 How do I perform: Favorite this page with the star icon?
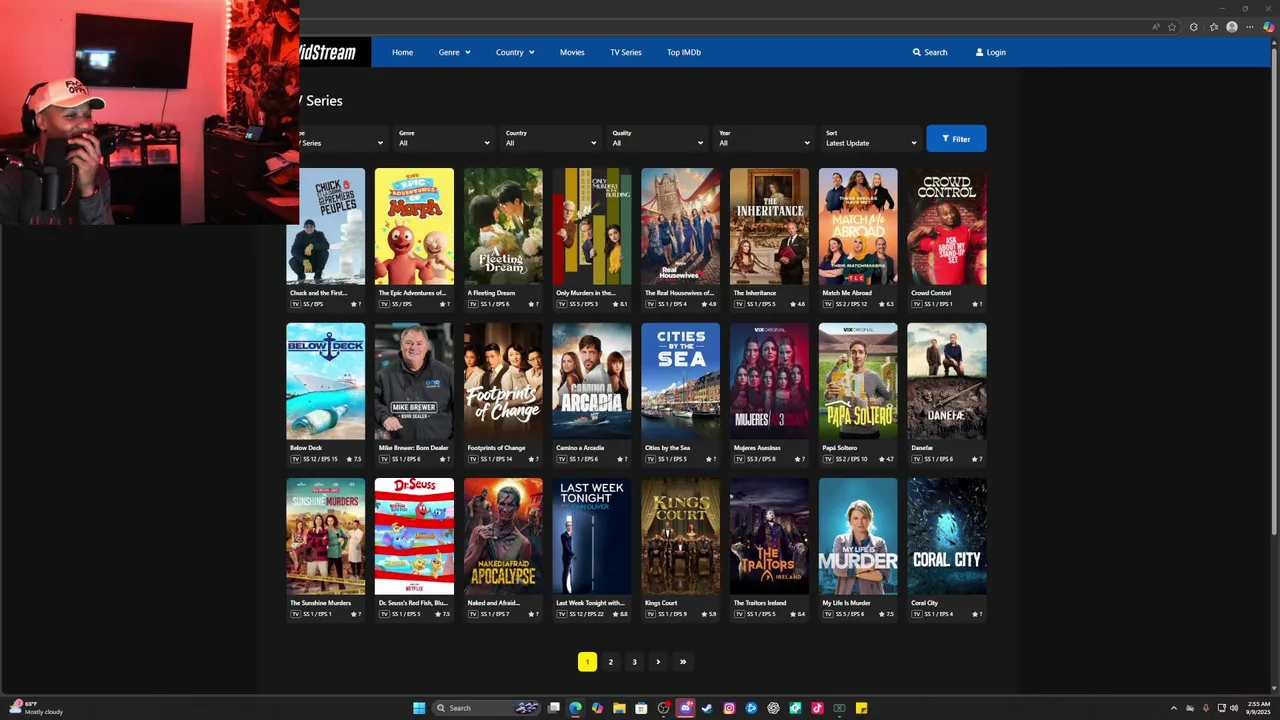coord(1172,27)
